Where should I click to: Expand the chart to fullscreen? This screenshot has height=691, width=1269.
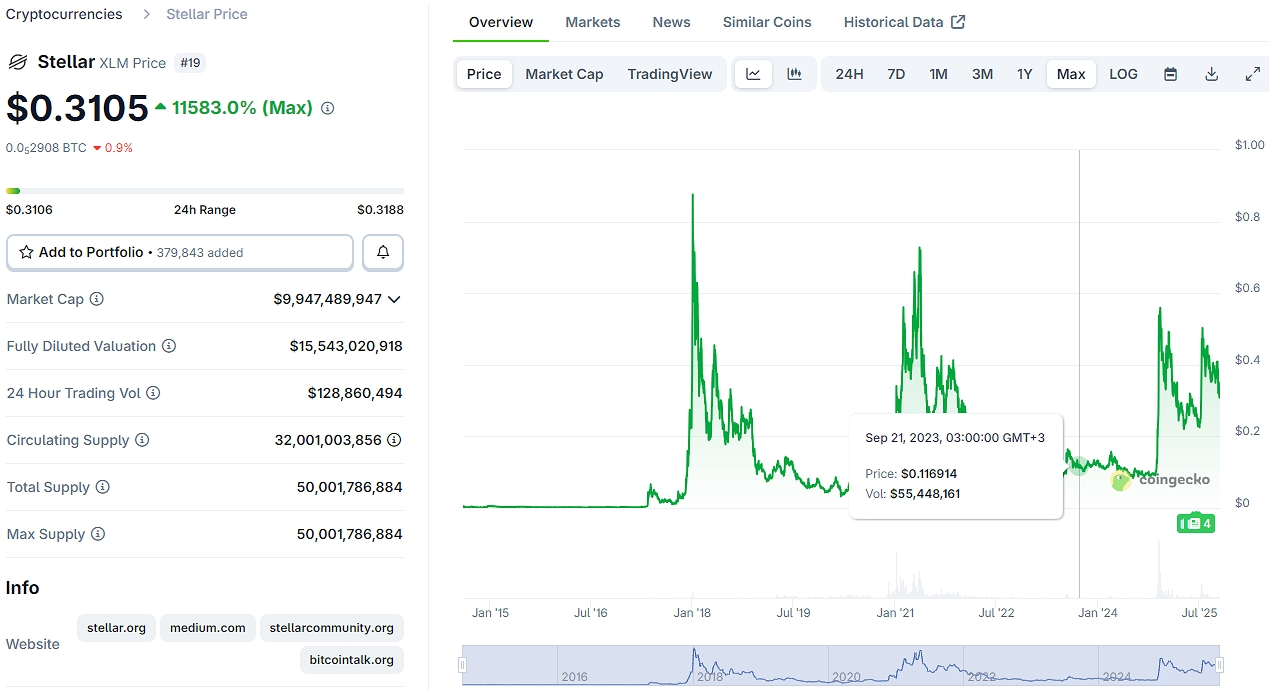click(x=1252, y=74)
